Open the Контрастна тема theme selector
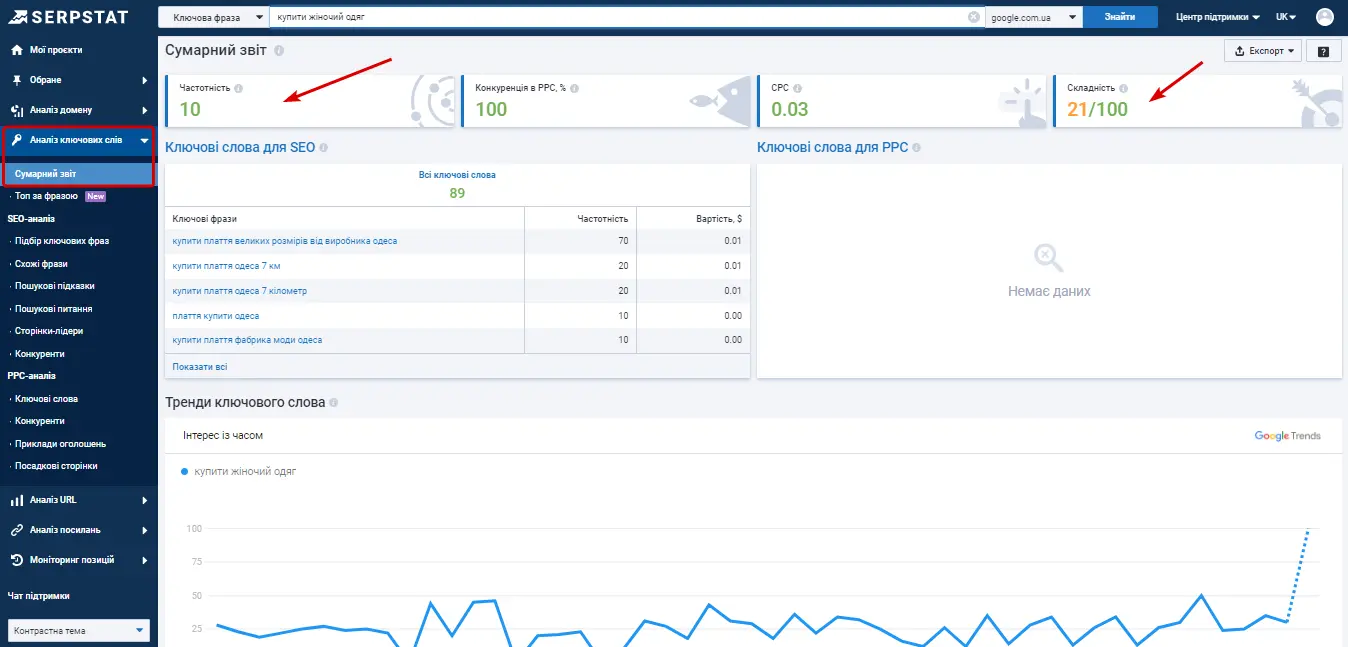1348x647 pixels. coord(79,631)
